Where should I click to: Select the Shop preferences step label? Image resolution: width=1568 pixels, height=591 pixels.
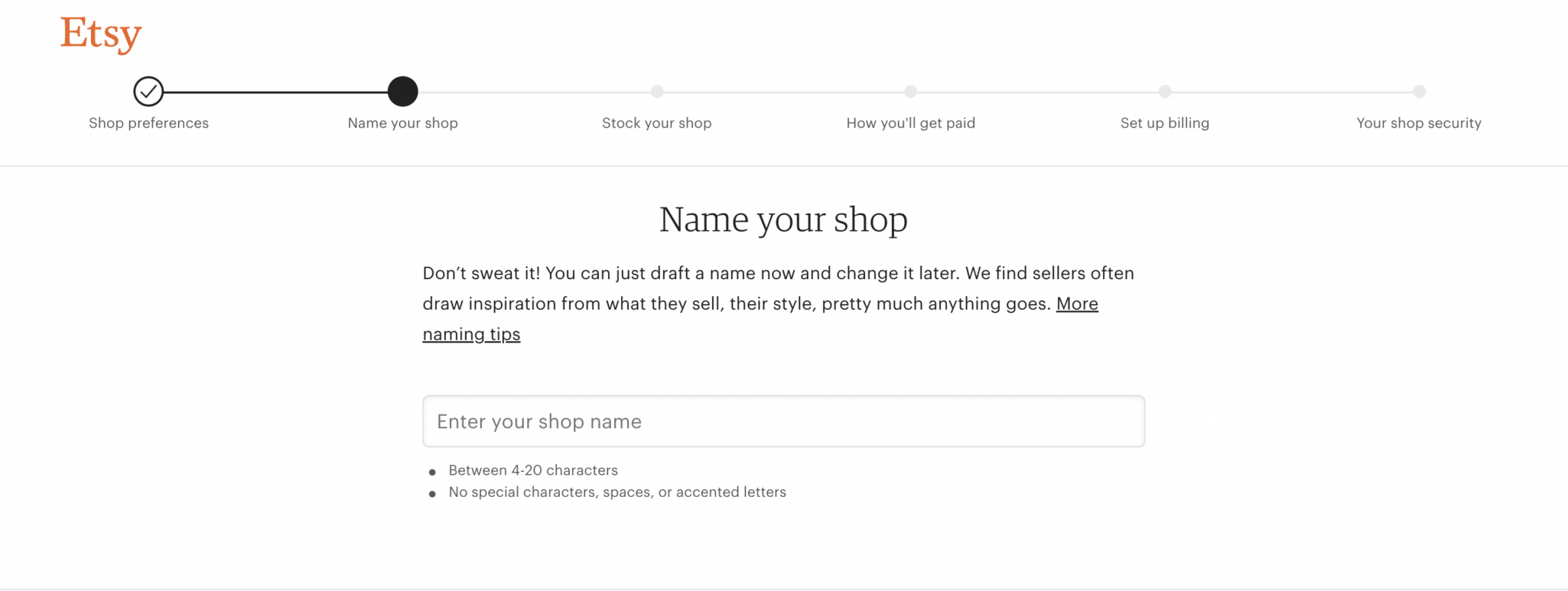[x=148, y=122]
